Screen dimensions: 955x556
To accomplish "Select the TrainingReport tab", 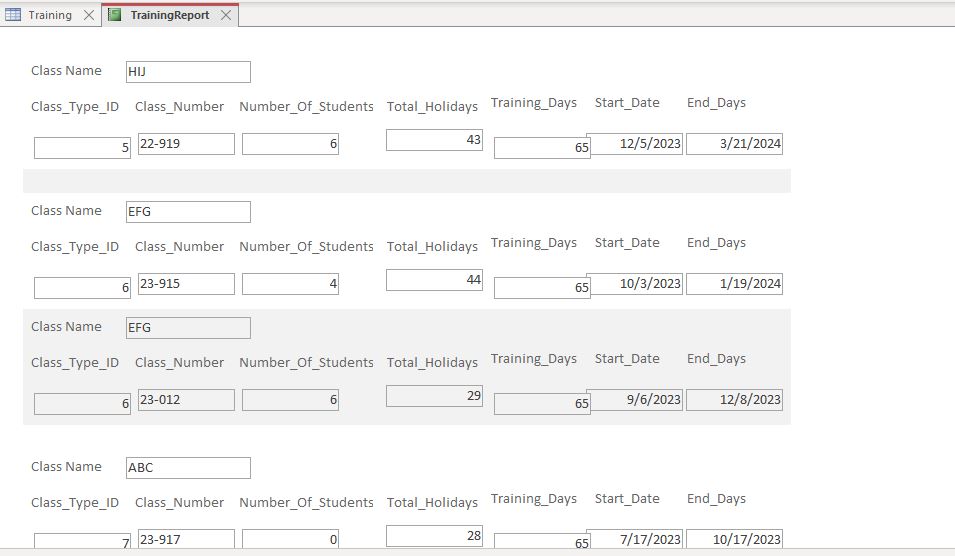I will pos(169,15).
